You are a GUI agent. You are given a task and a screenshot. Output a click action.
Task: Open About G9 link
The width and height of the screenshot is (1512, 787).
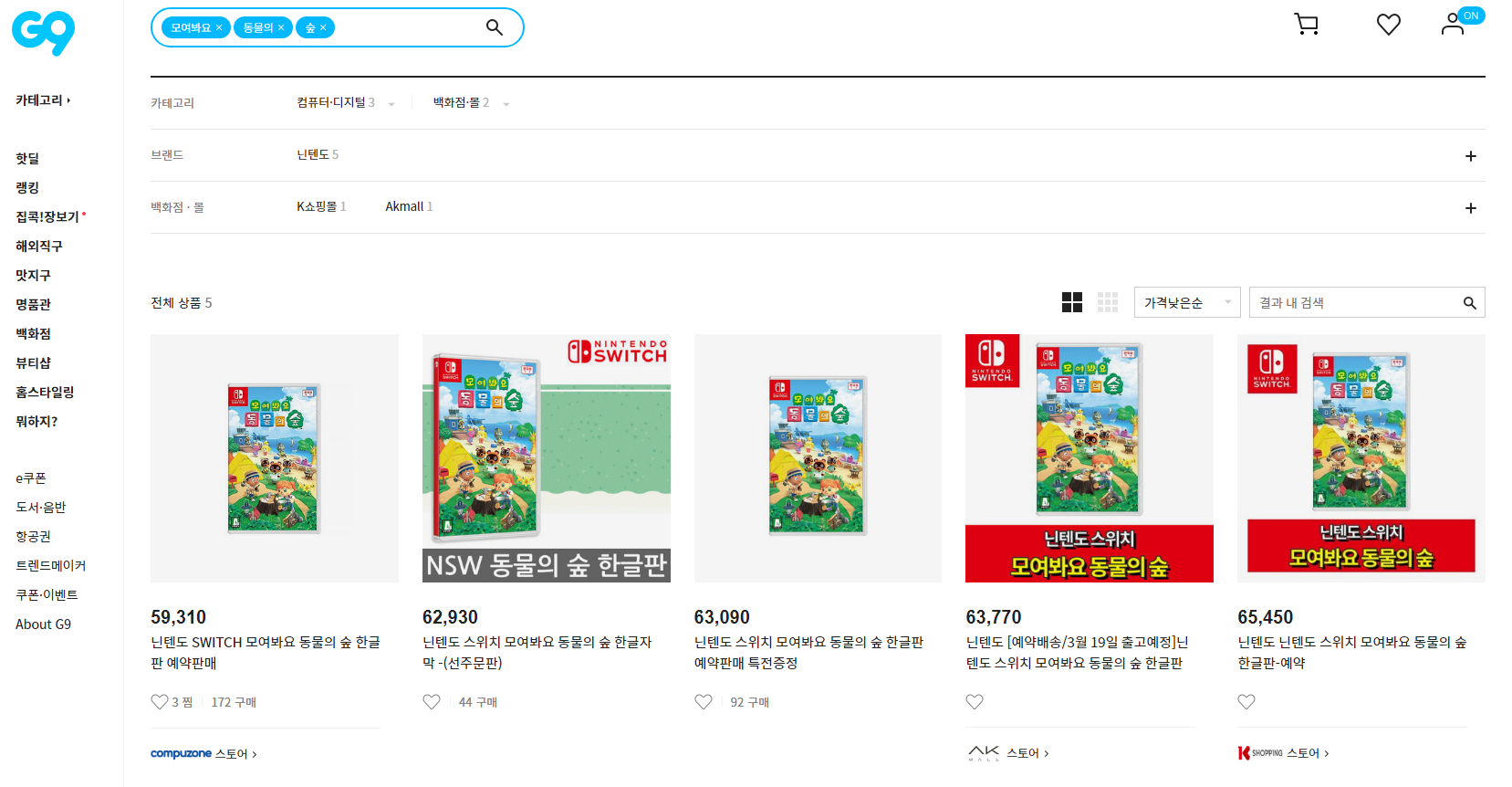pyautogui.click(x=43, y=624)
